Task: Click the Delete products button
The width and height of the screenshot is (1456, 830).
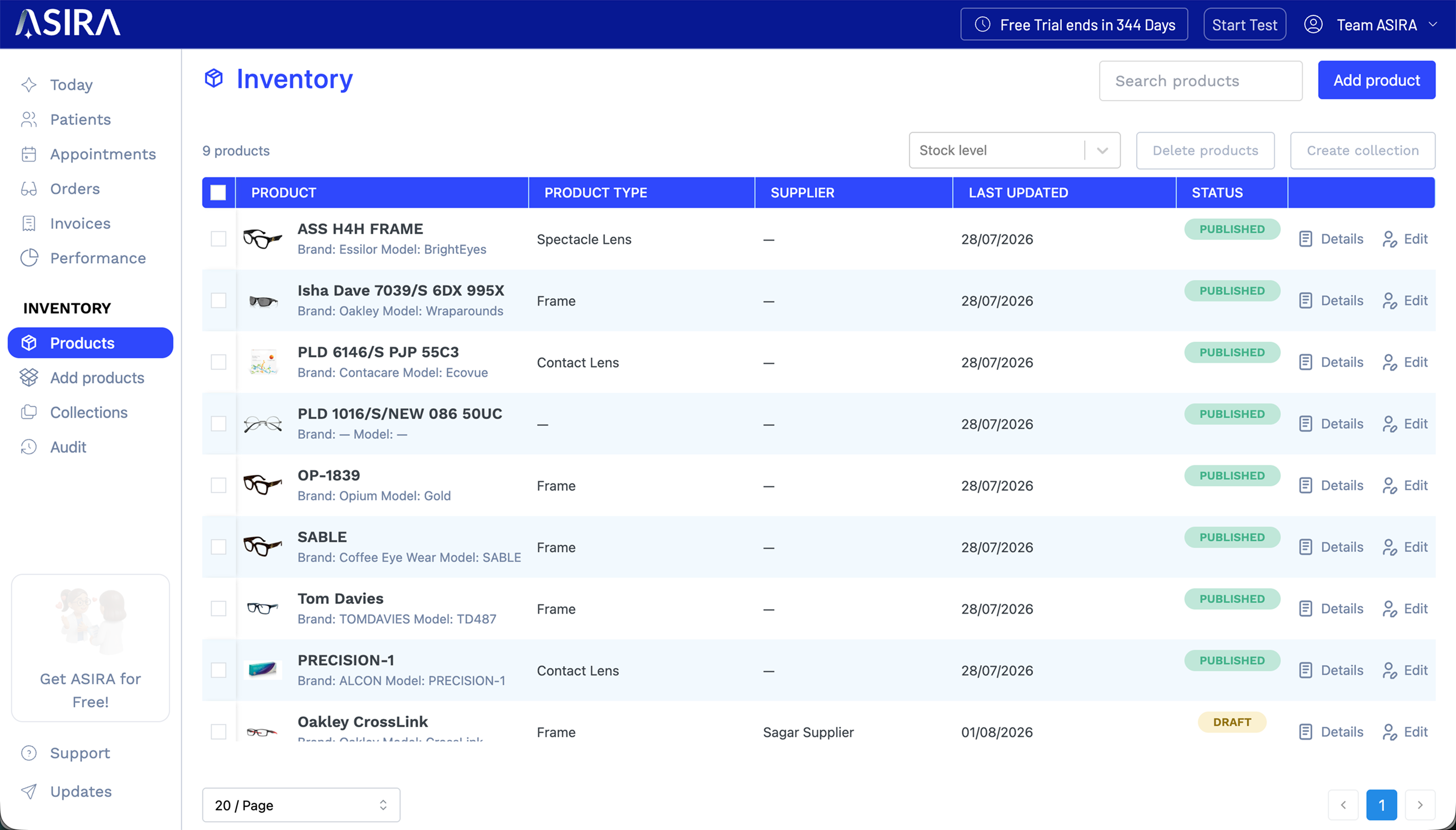Action: coord(1205,151)
